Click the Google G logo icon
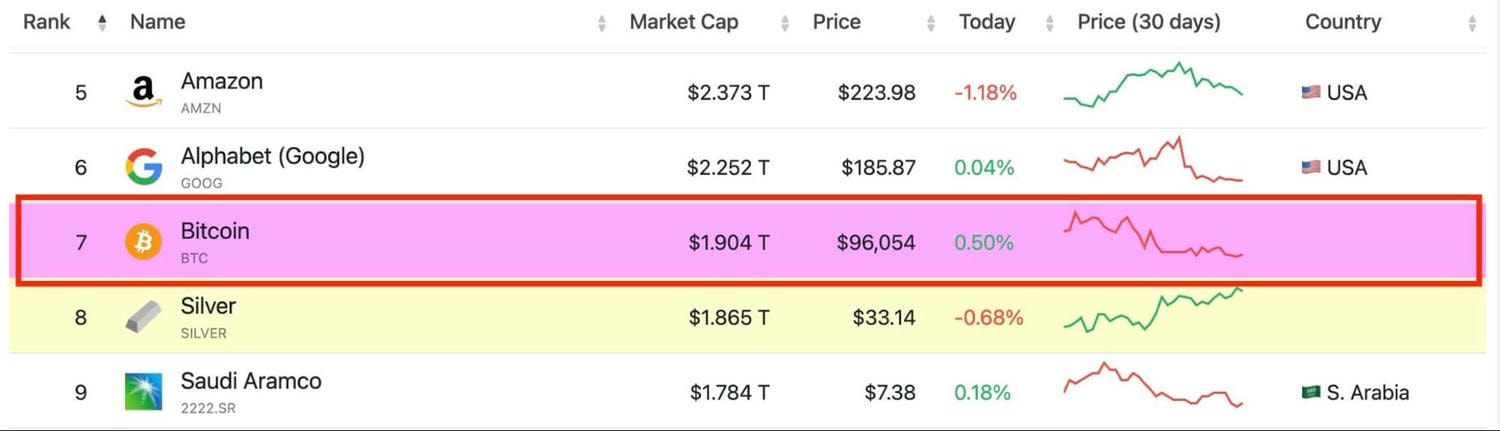The width and height of the screenshot is (1500, 431). point(143,167)
